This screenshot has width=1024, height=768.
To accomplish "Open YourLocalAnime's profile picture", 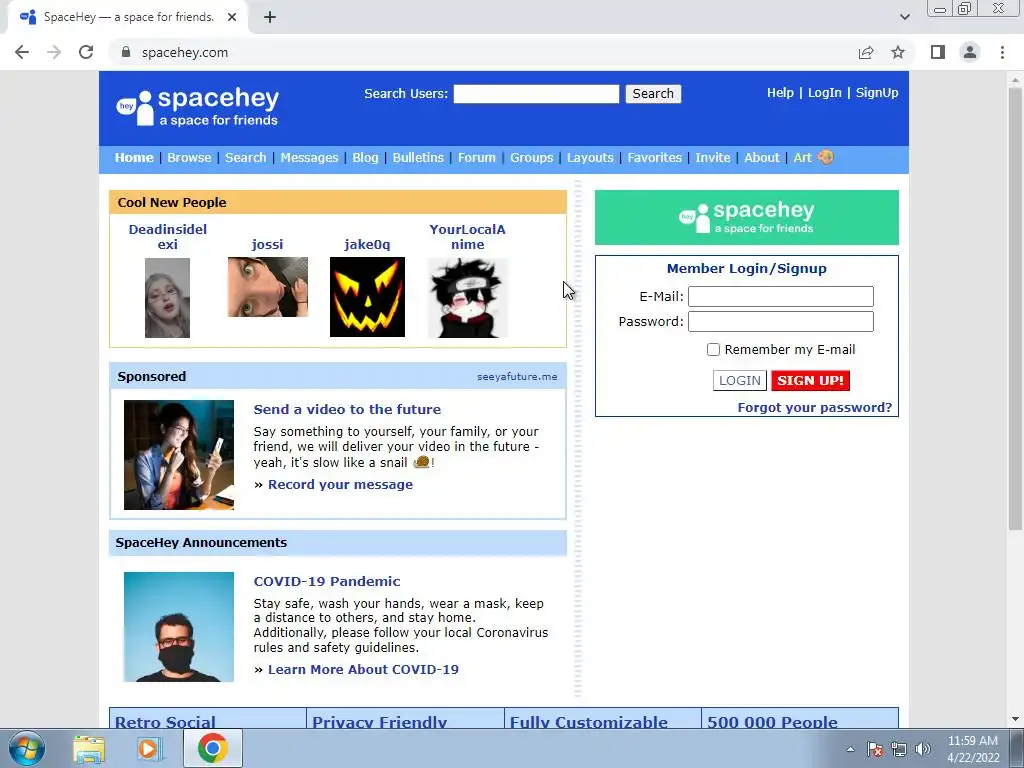I will pyautogui.click(x=468, y=298).
